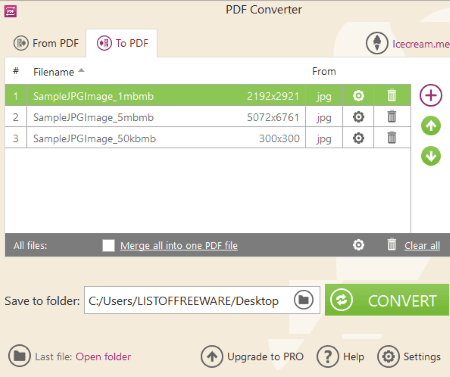Click the 300x300 dimension value
Viewport: 450px width, 377px height.
279,138
